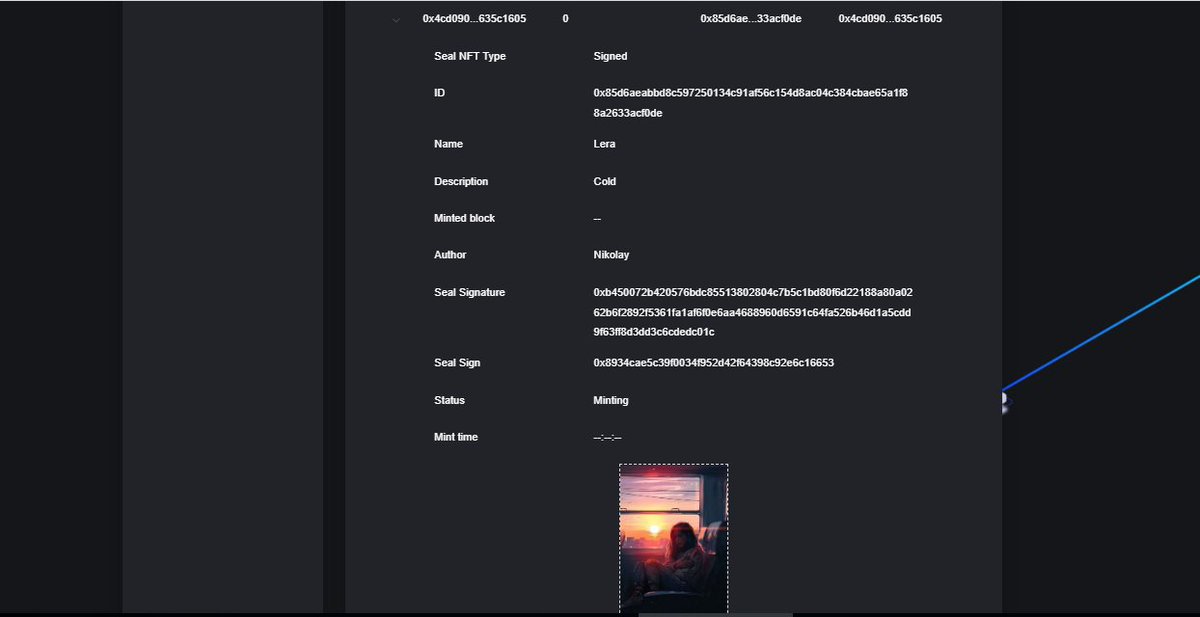The height and width of the screenshot is (617, 1200).
Task: Click the Seal NFT Type label
Action: pyautogui.click(x=470, y=57)
